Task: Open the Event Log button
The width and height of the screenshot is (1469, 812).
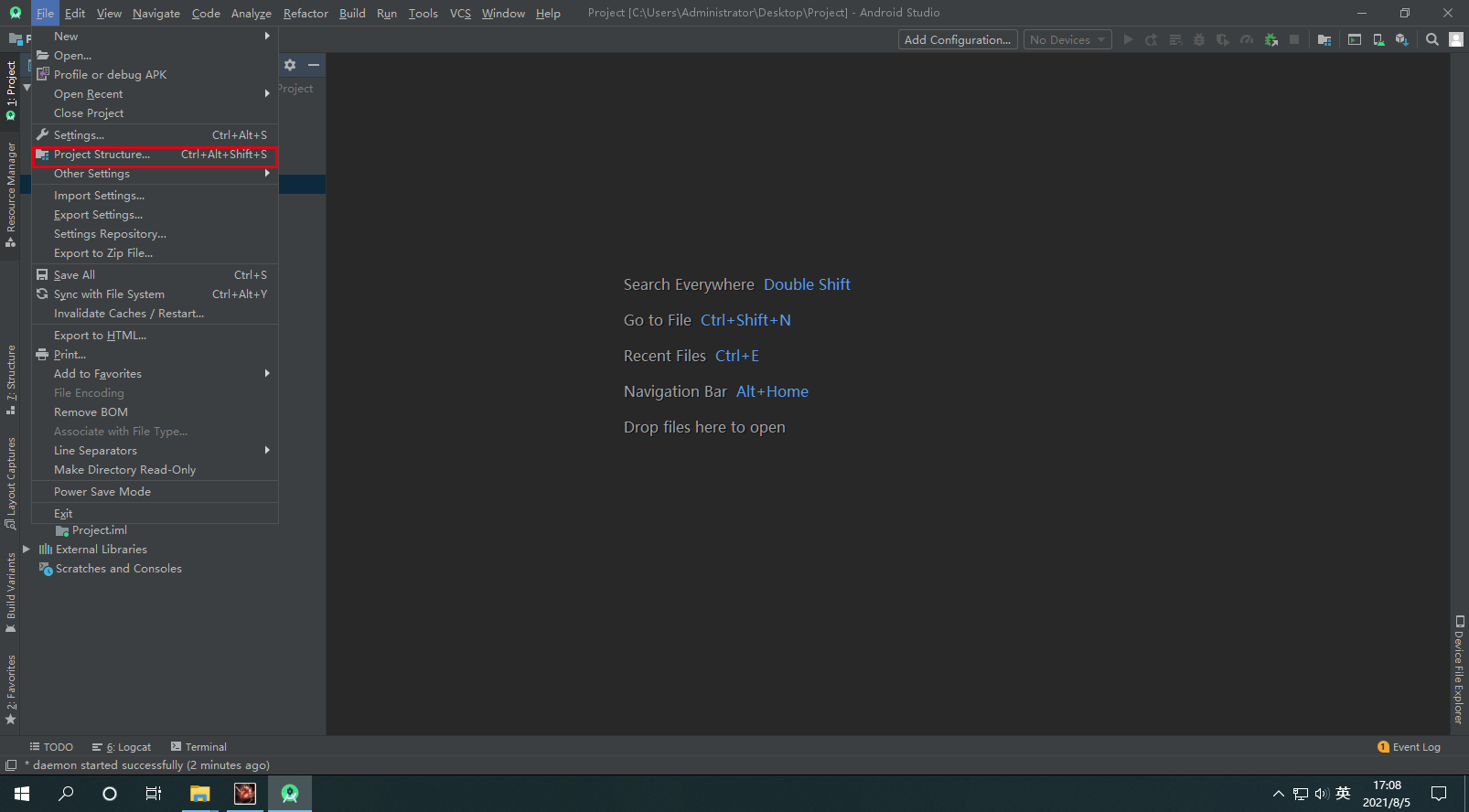Action: point(1409,747)
